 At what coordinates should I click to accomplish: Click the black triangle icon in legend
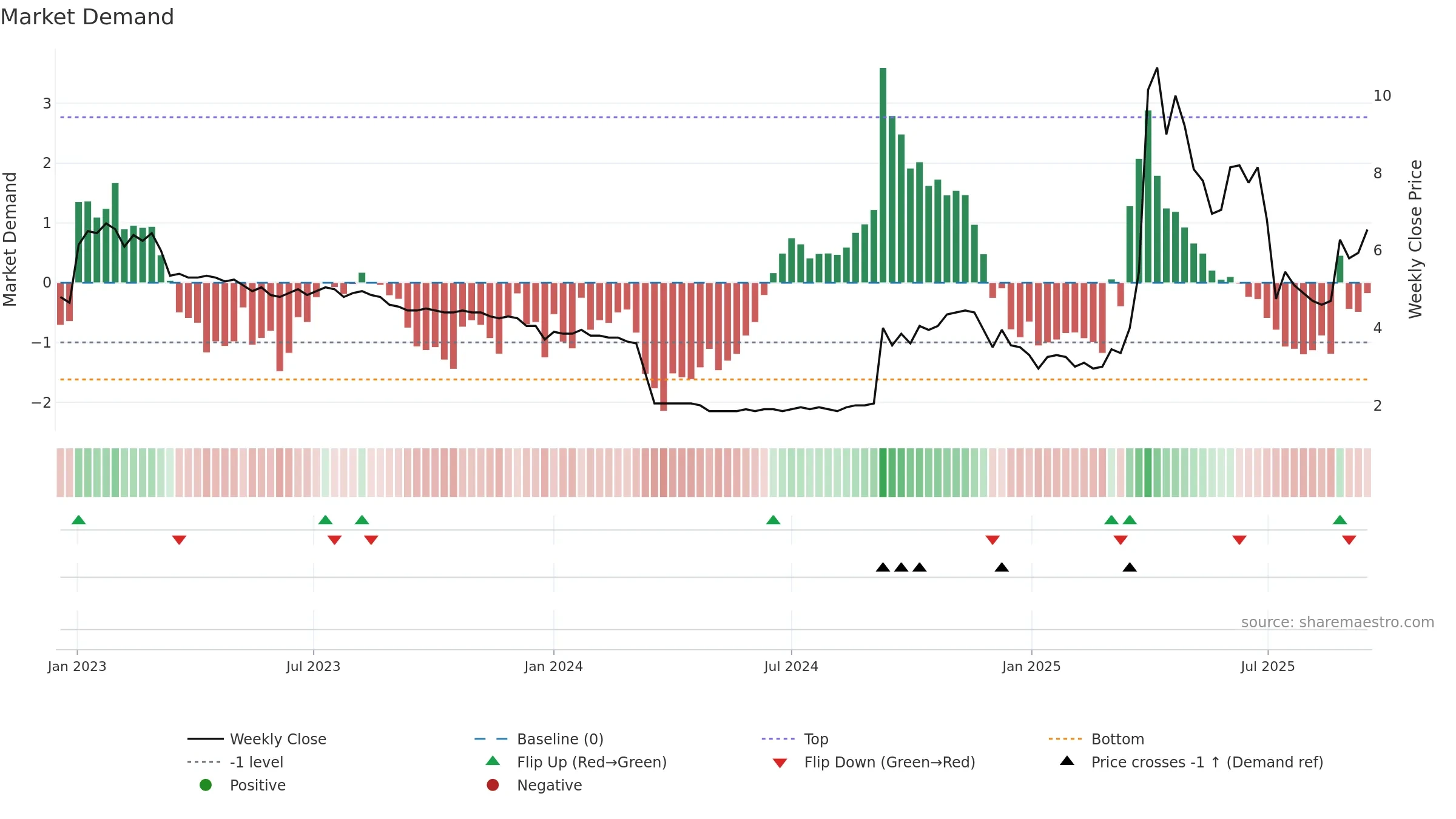pos(1067,761)
